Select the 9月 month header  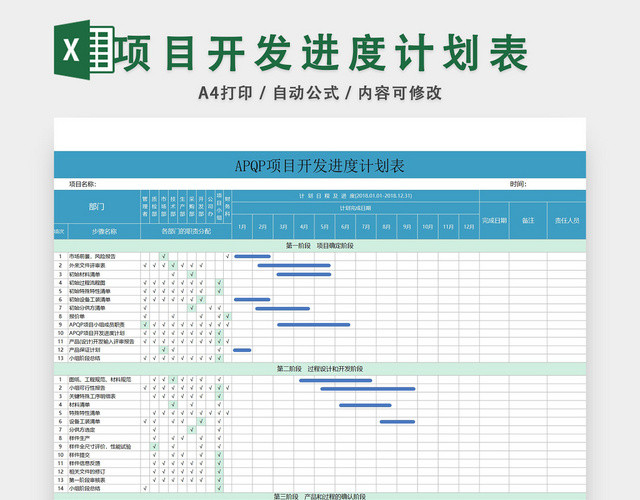[407, 227]
